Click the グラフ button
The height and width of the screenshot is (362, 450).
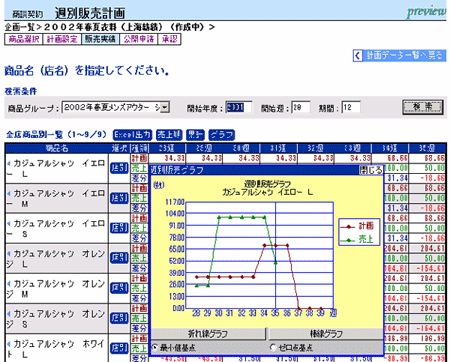222,135
